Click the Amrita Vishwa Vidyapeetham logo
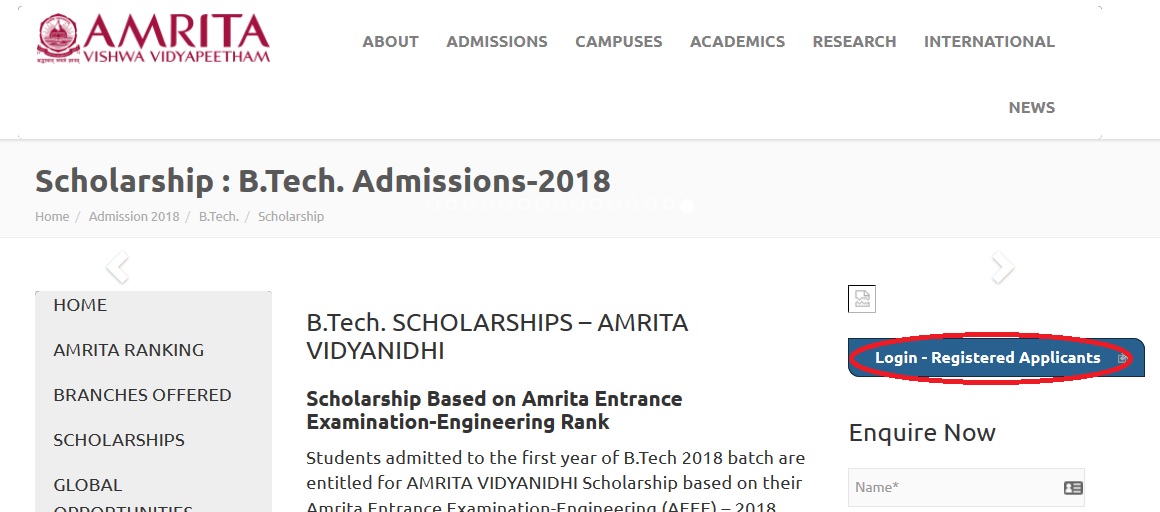The image size is (1160, 512). point(153,38)
